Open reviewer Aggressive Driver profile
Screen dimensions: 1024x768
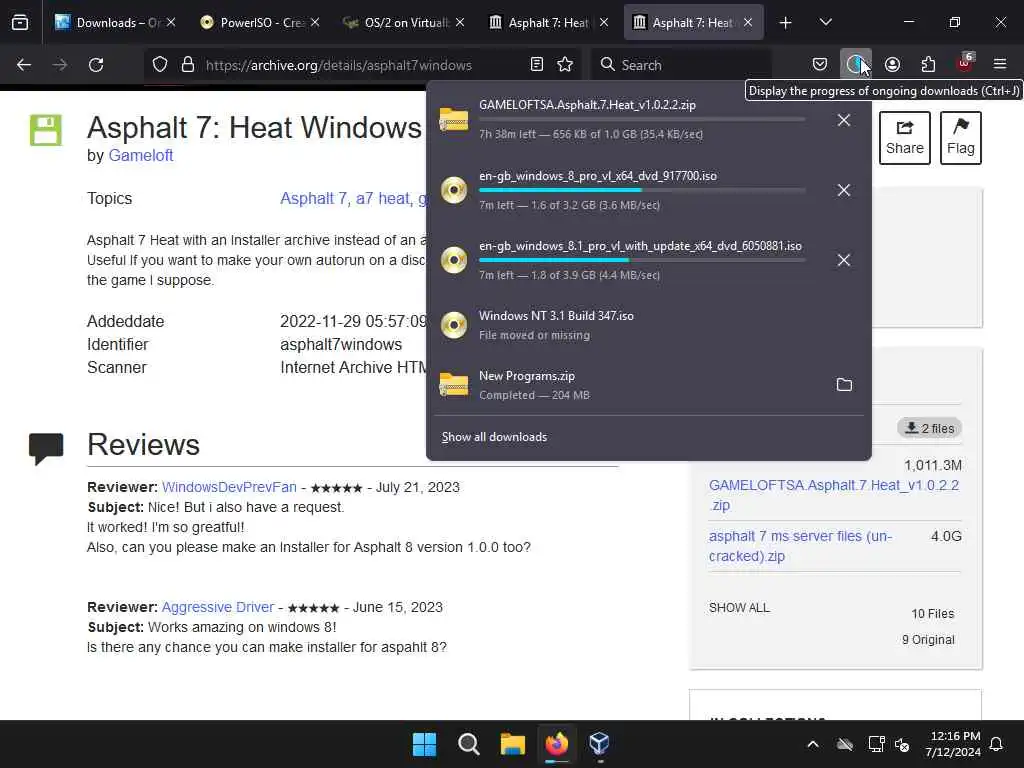point(218,607)
